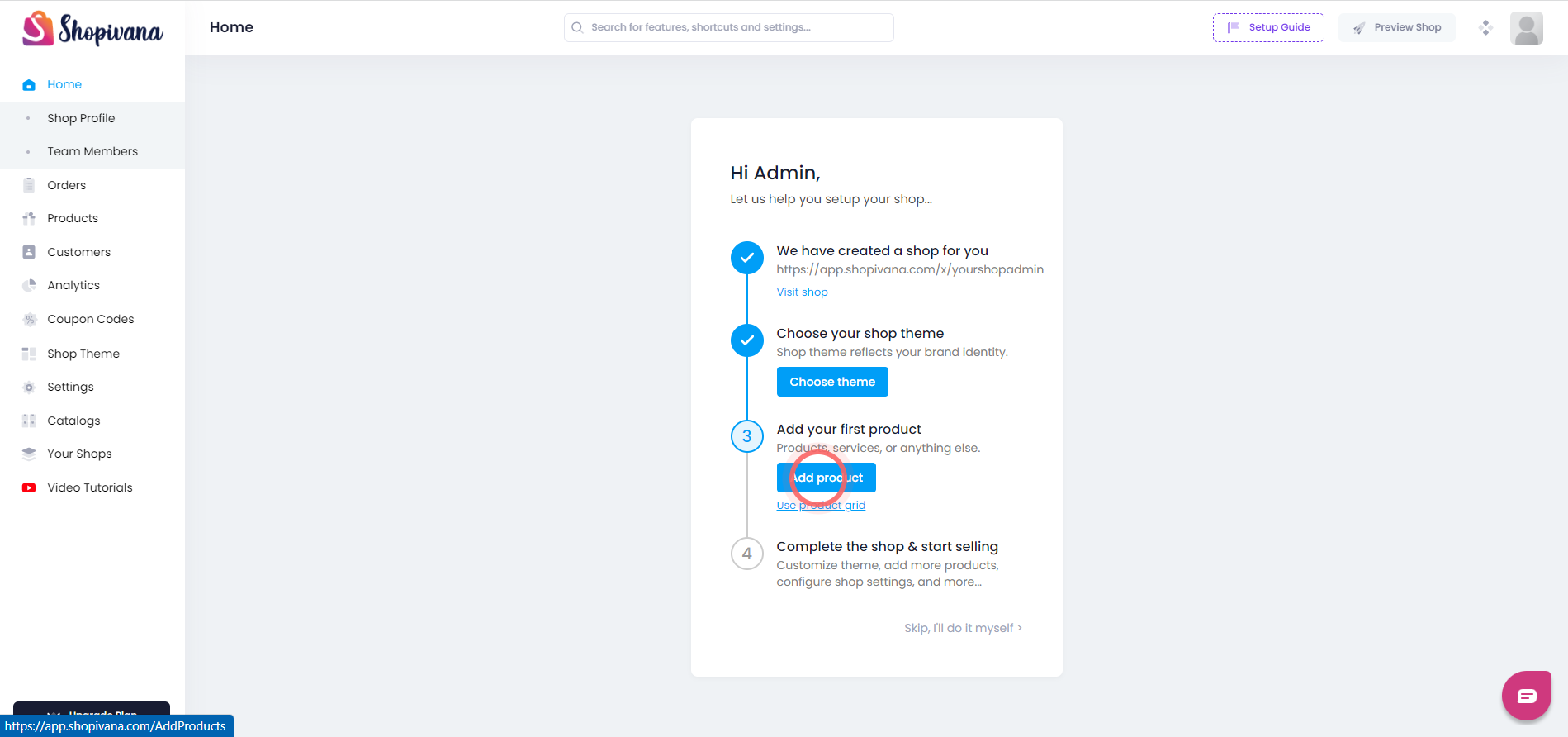Click the Your Shops layers icon
This screenshot has height=737, width=1568.
(x=29, y=454)
